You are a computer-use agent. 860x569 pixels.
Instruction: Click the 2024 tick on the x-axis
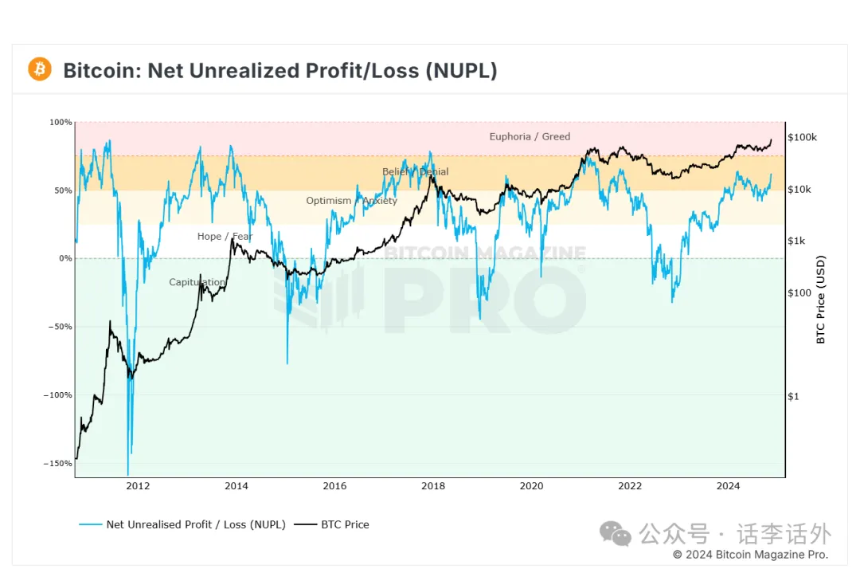(x=728, y=486)
